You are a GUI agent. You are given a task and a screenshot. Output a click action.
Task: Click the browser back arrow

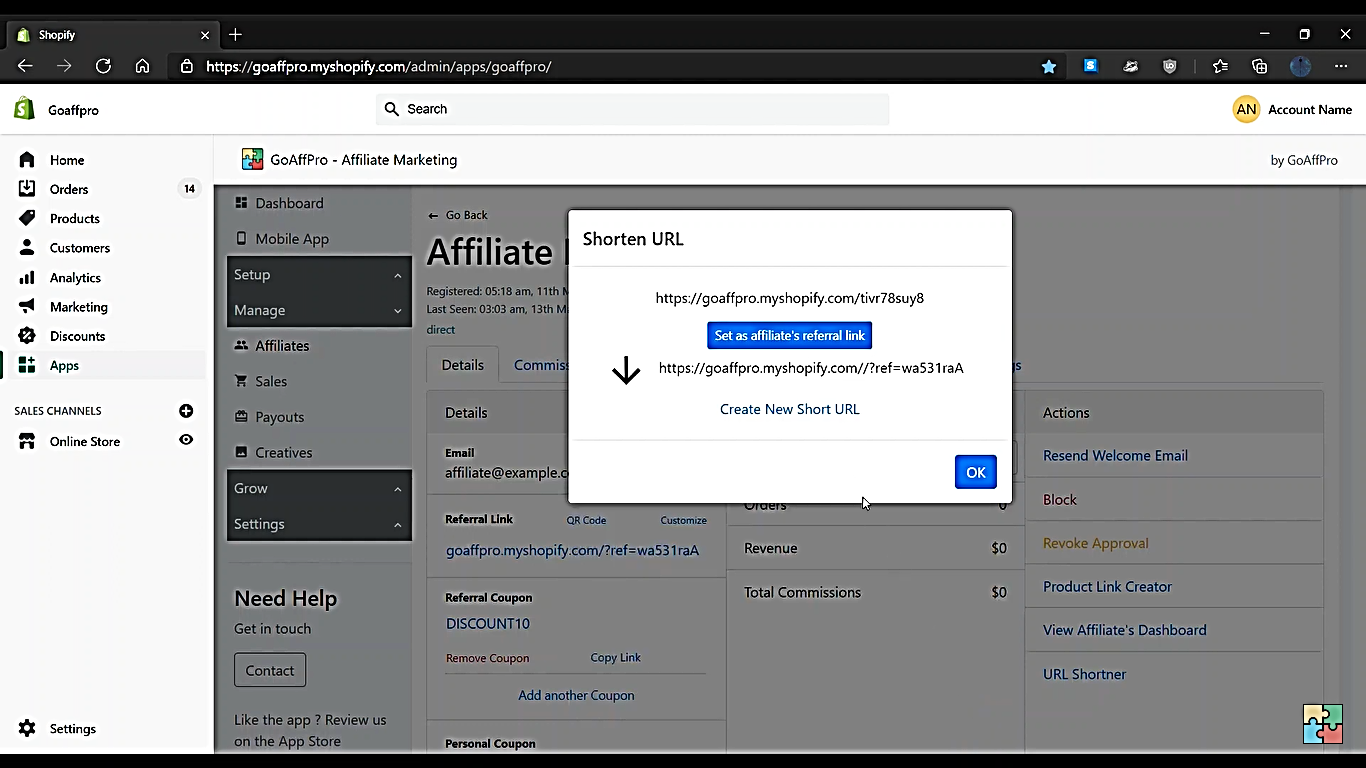[25, 66]
